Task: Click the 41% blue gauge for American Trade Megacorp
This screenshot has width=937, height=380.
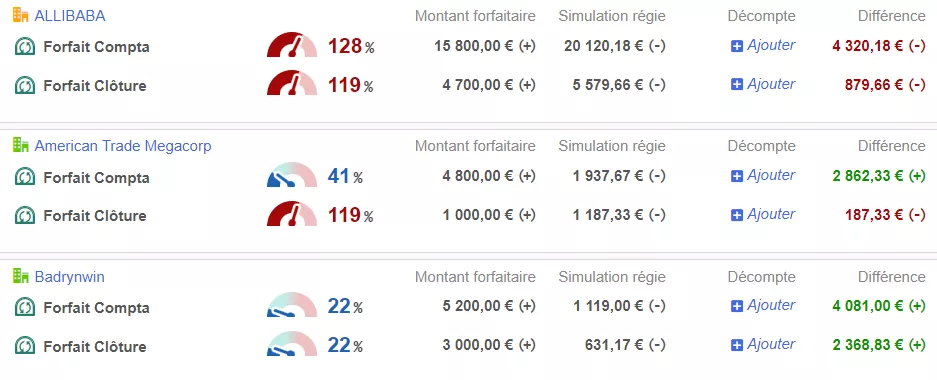Action: click(x=292, y=175)
